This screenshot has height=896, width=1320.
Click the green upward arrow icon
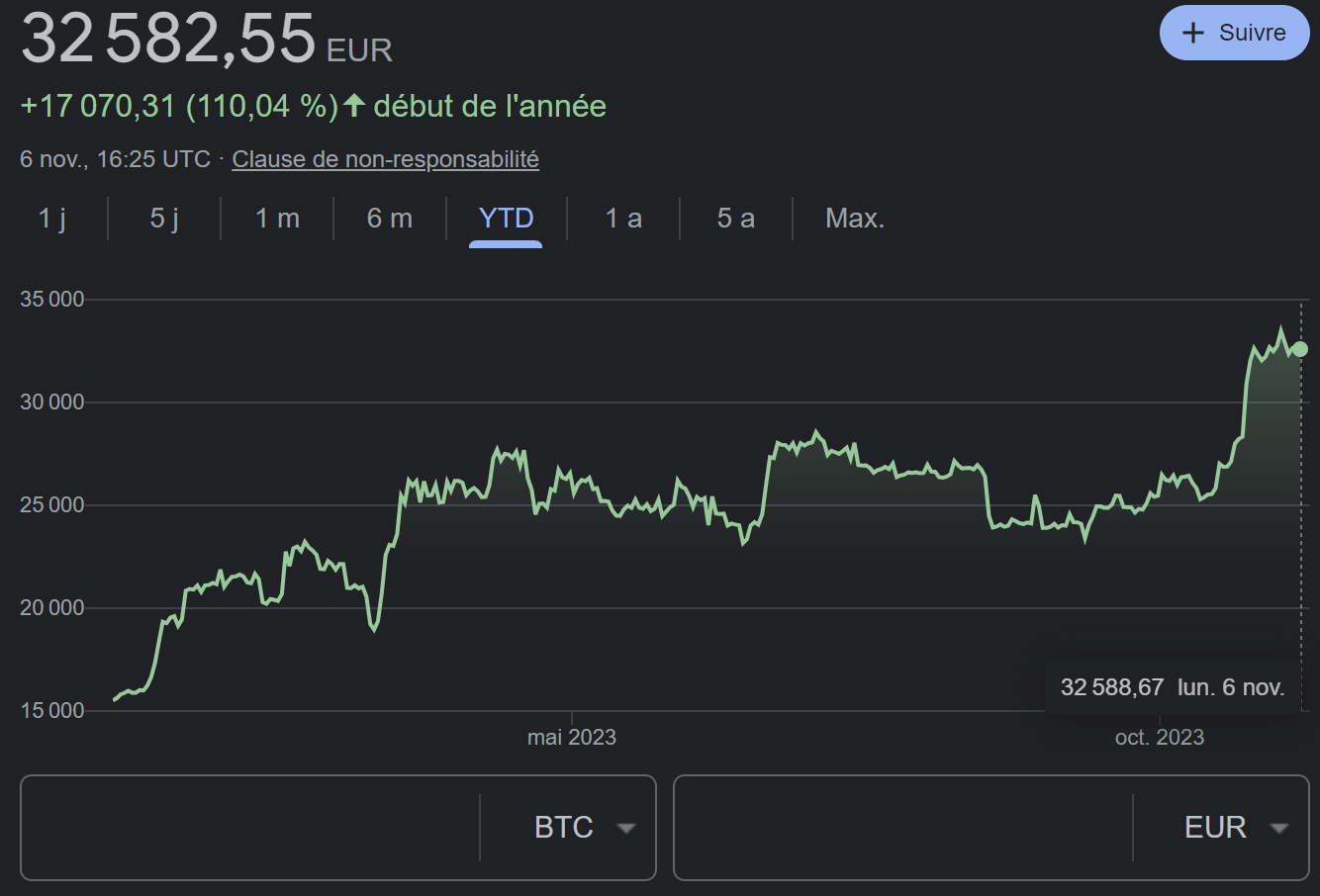[x=354, y=105]
